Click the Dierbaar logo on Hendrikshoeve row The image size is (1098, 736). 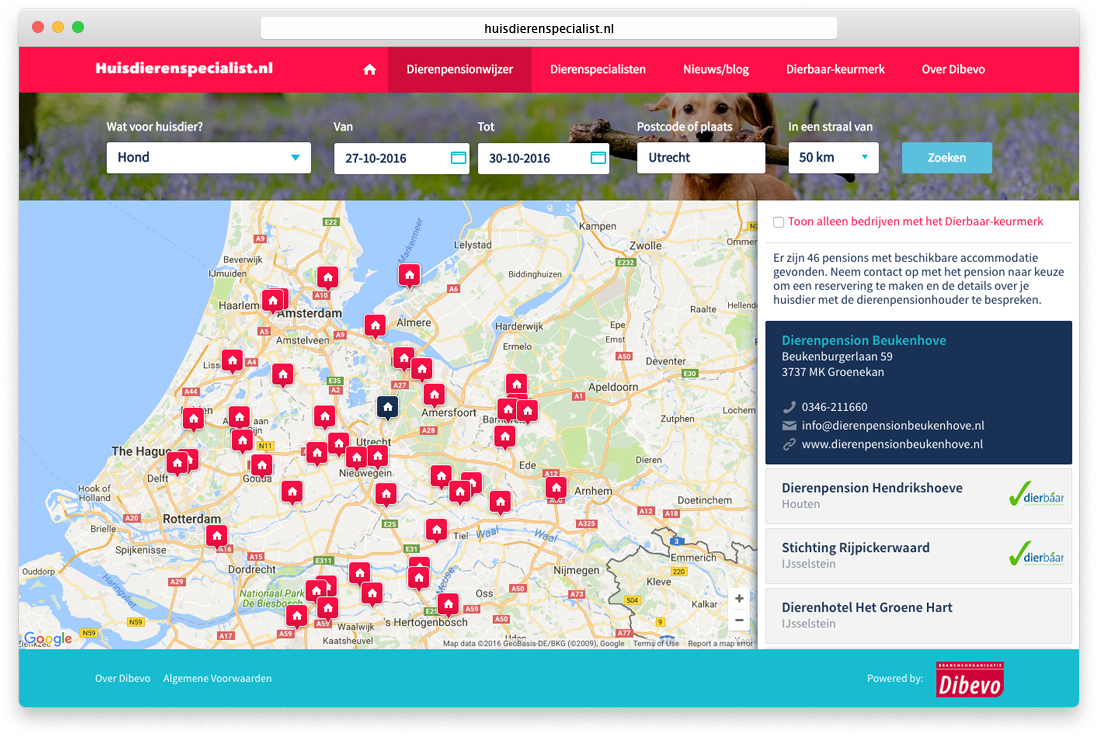(x=1036, y=495)
